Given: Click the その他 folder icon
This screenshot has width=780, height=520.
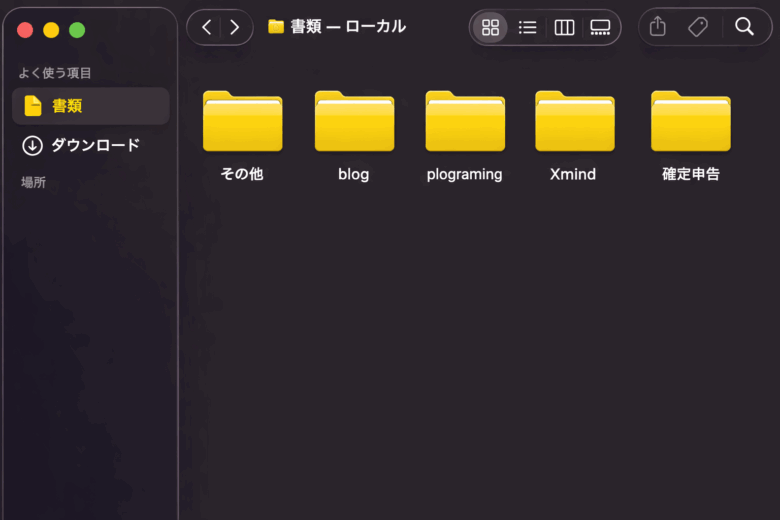Looking at the screenshot, I should (x=242, y=121).
